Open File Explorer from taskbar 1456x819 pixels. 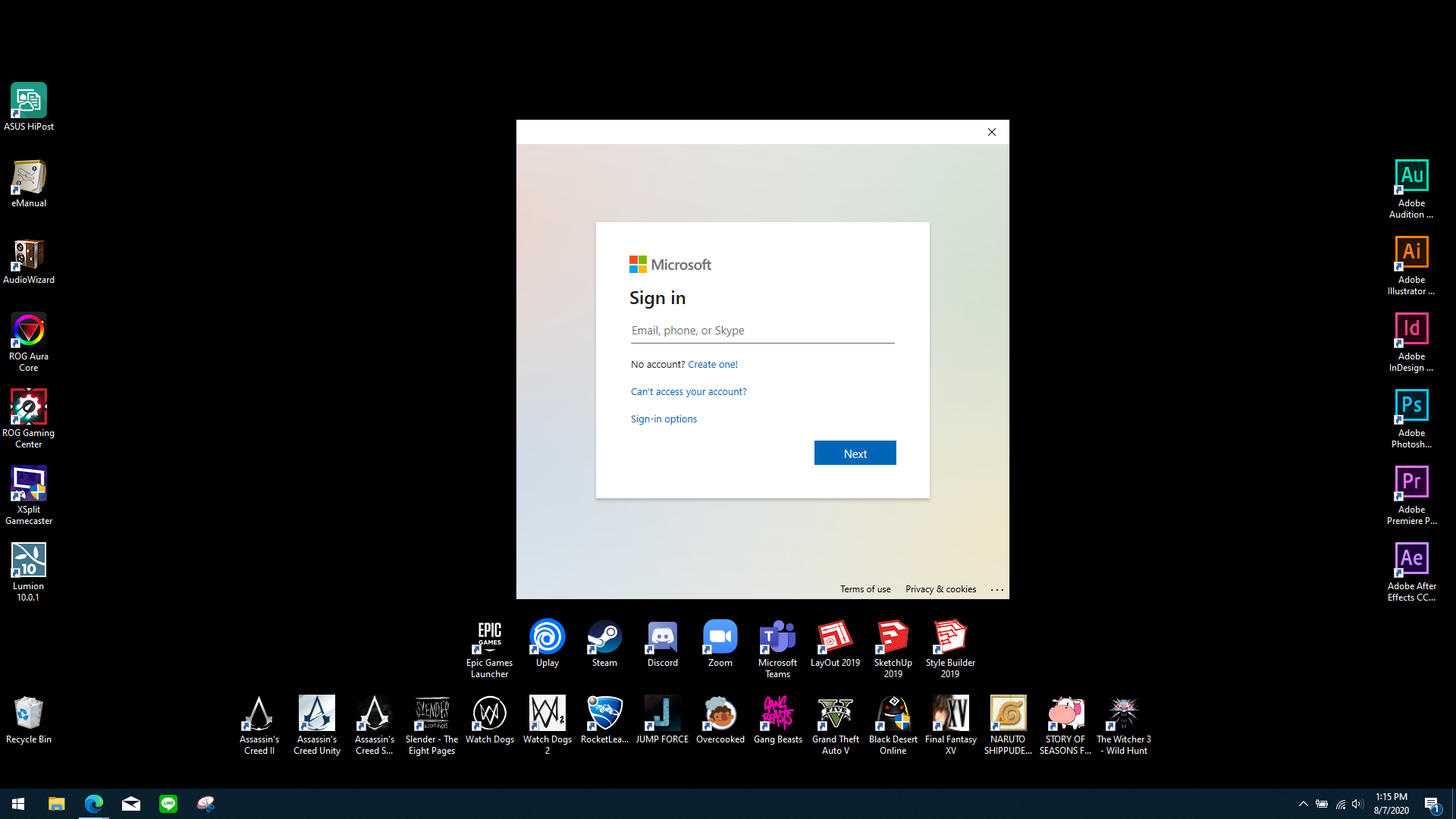[56, 804]
